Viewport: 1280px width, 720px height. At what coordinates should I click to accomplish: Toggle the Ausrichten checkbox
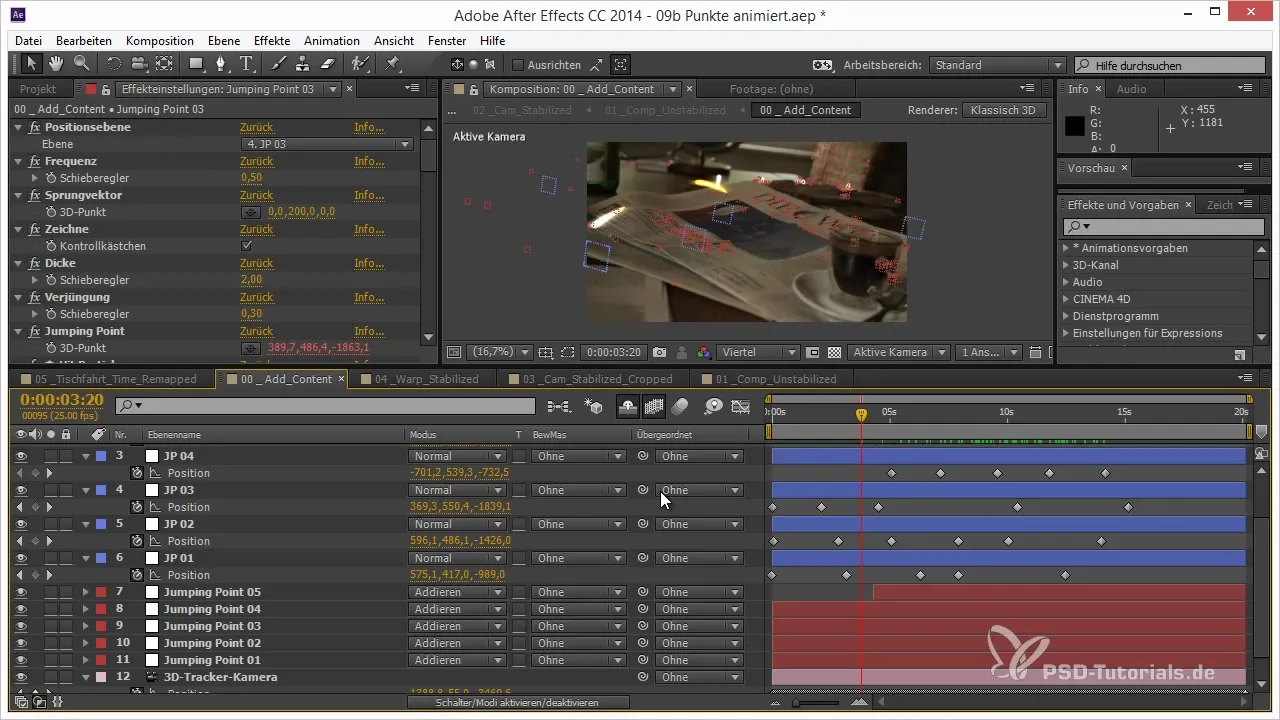point(518,65)
